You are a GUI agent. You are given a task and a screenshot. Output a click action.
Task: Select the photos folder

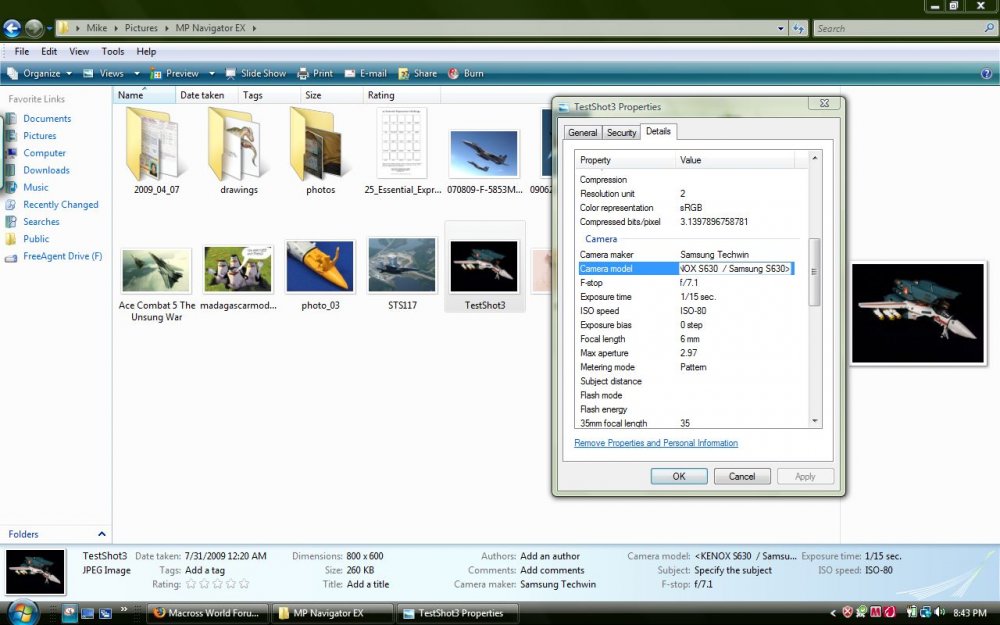[x=320, y=152]
